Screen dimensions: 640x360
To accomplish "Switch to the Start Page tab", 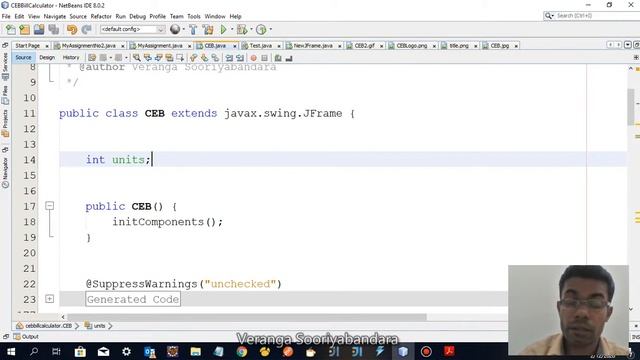I will 27,46.
